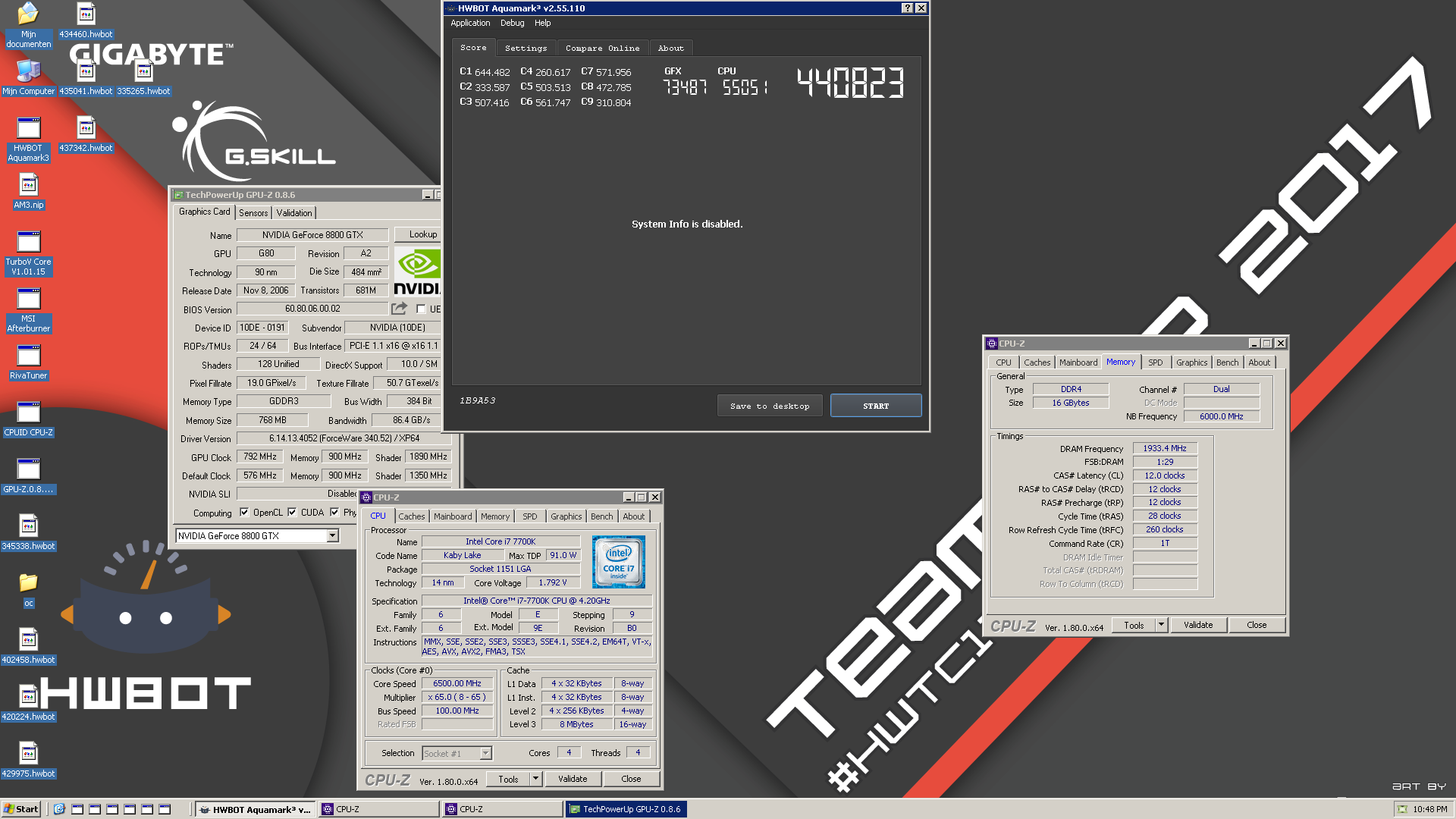Open Debug menu in Aquamark
1456x819 pixels.
click(x=512, y=23)
